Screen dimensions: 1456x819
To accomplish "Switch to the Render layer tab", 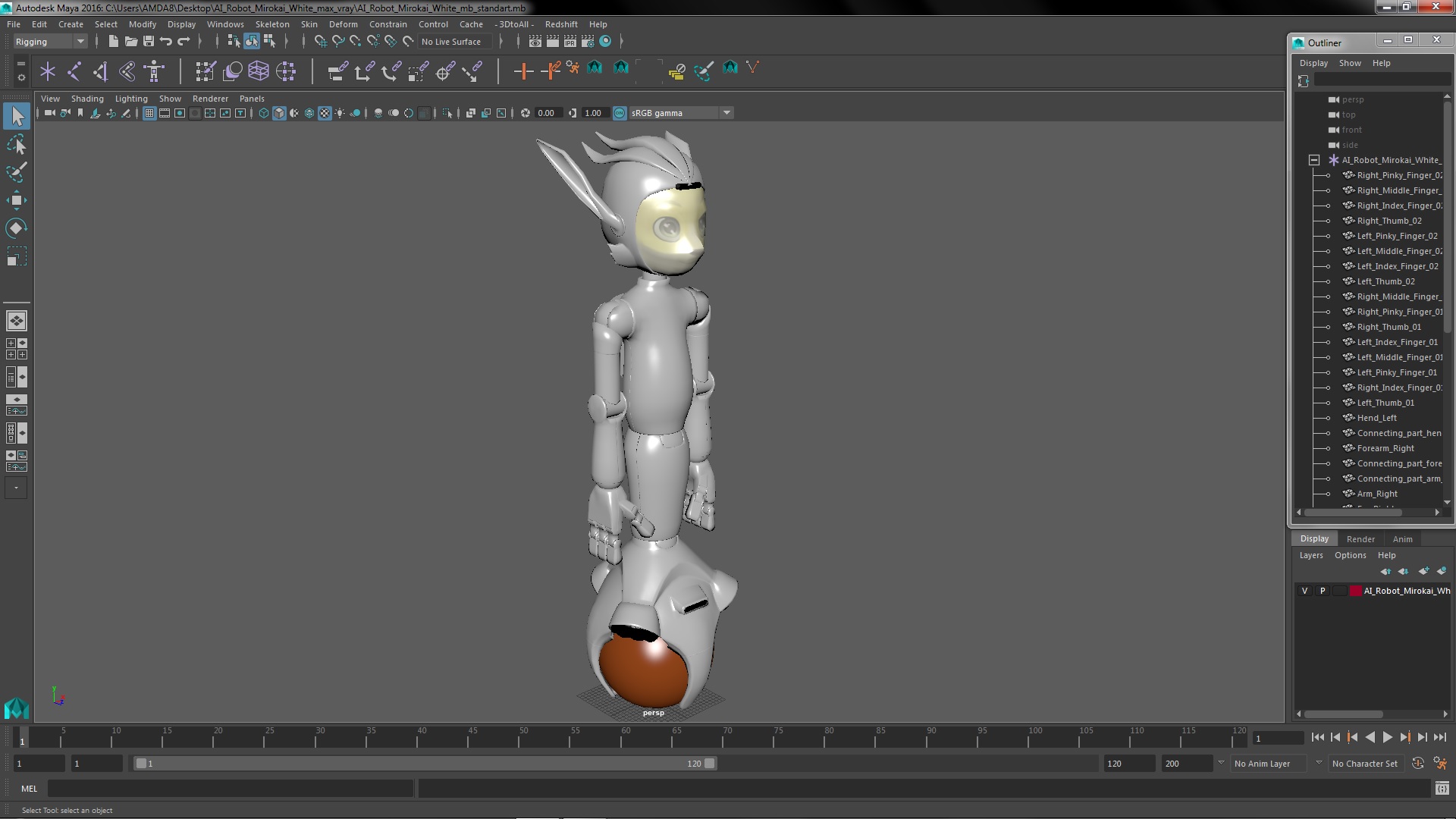I will tap(1360, 539).
